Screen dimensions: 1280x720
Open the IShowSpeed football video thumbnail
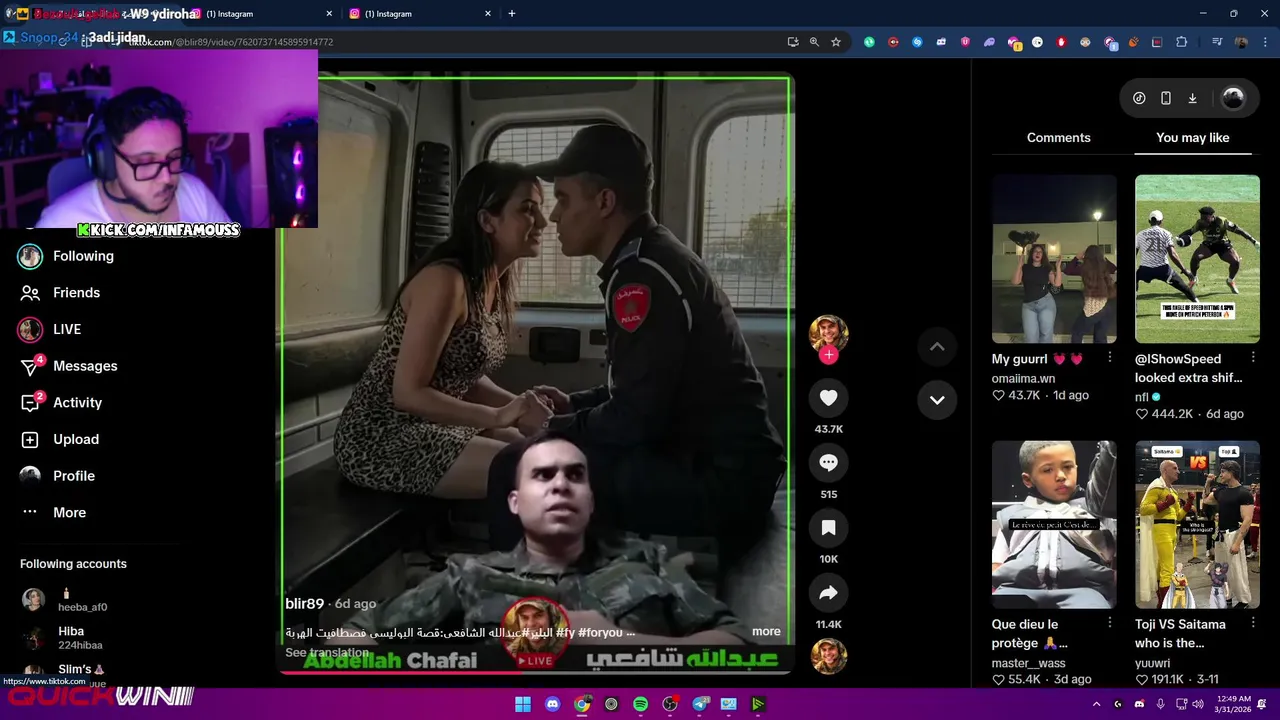coord(1197,259)
